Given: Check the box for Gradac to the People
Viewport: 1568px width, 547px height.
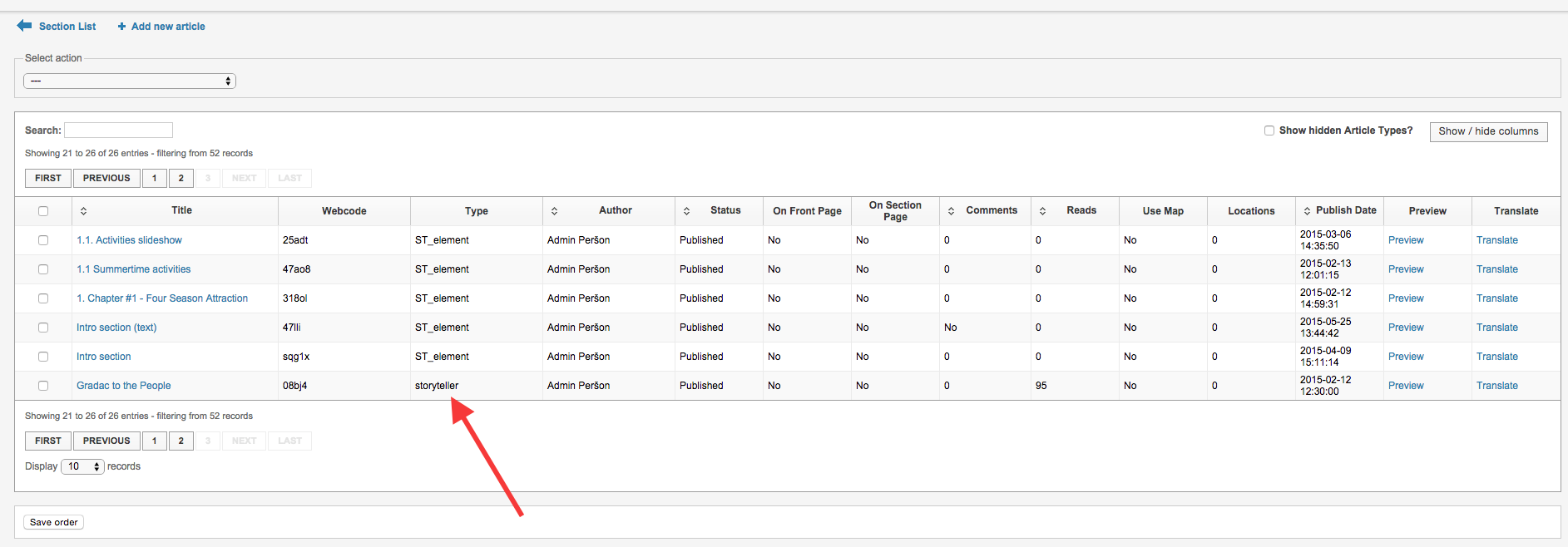Looking at the screenshot, I should coord(43,386).
